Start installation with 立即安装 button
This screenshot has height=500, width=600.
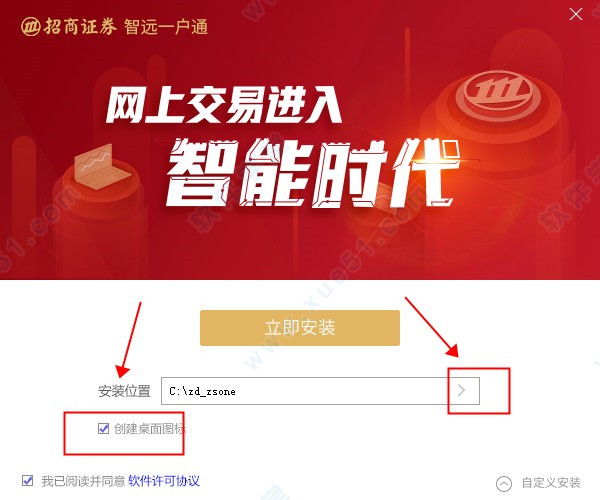[300, 328]
